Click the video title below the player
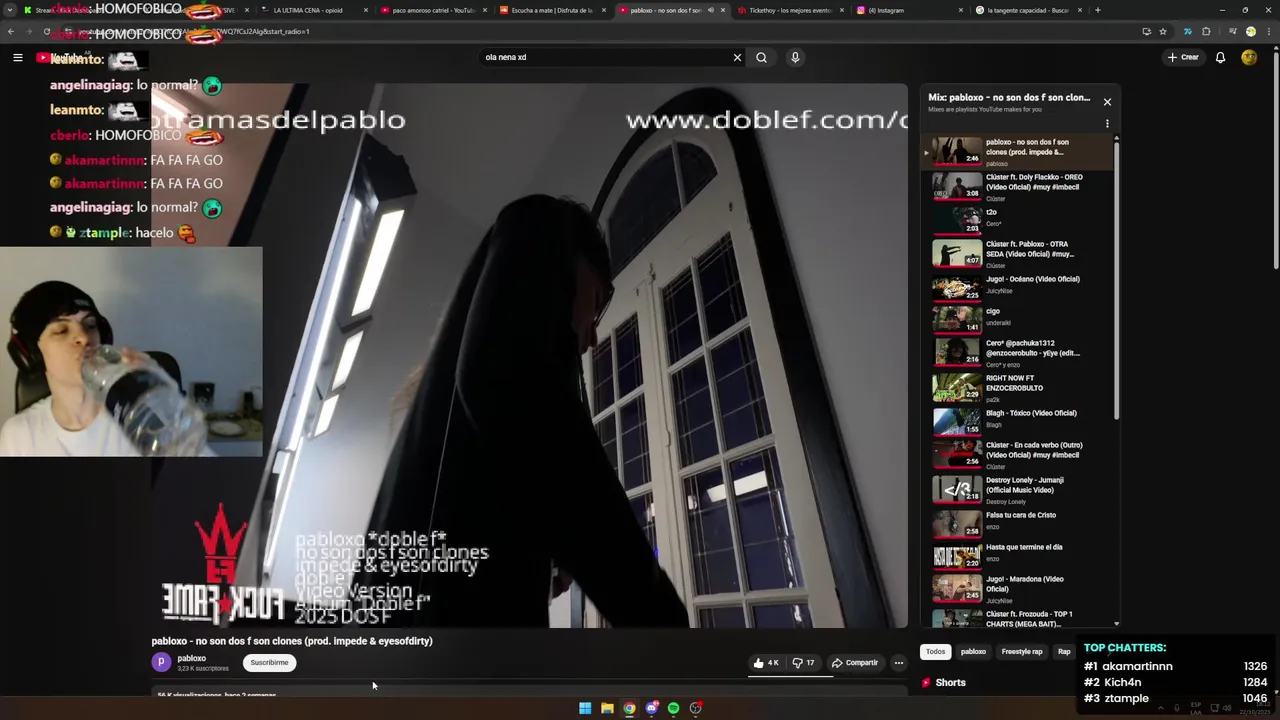Screen dimensions: 1280x720 pyautogui.click(x=292, y=641)
